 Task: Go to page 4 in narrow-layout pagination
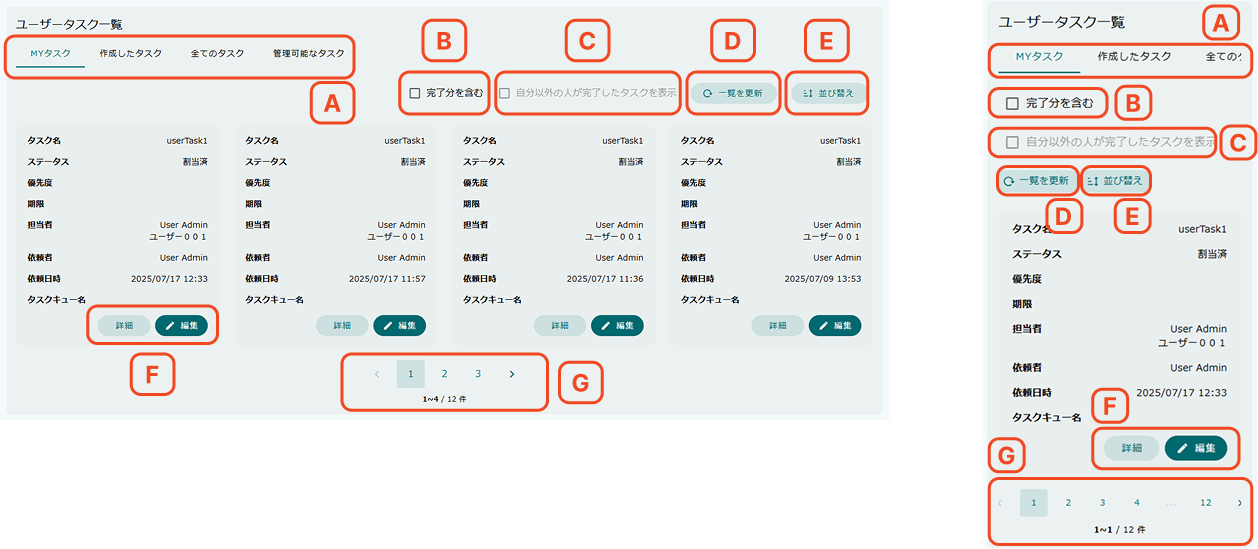pyautogui.click(x=1137, y=503)
